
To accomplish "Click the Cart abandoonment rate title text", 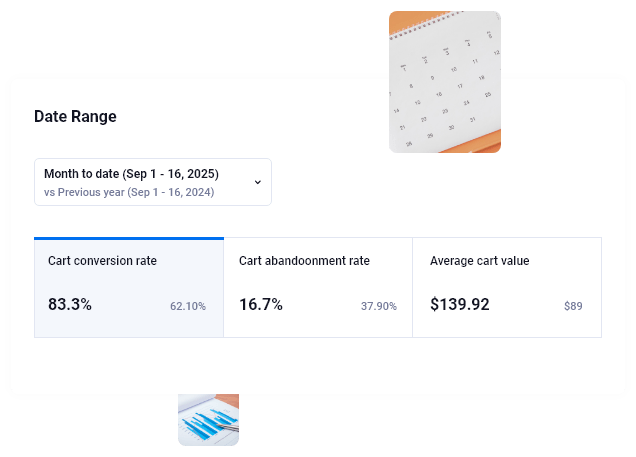I will tap(304, 261).
